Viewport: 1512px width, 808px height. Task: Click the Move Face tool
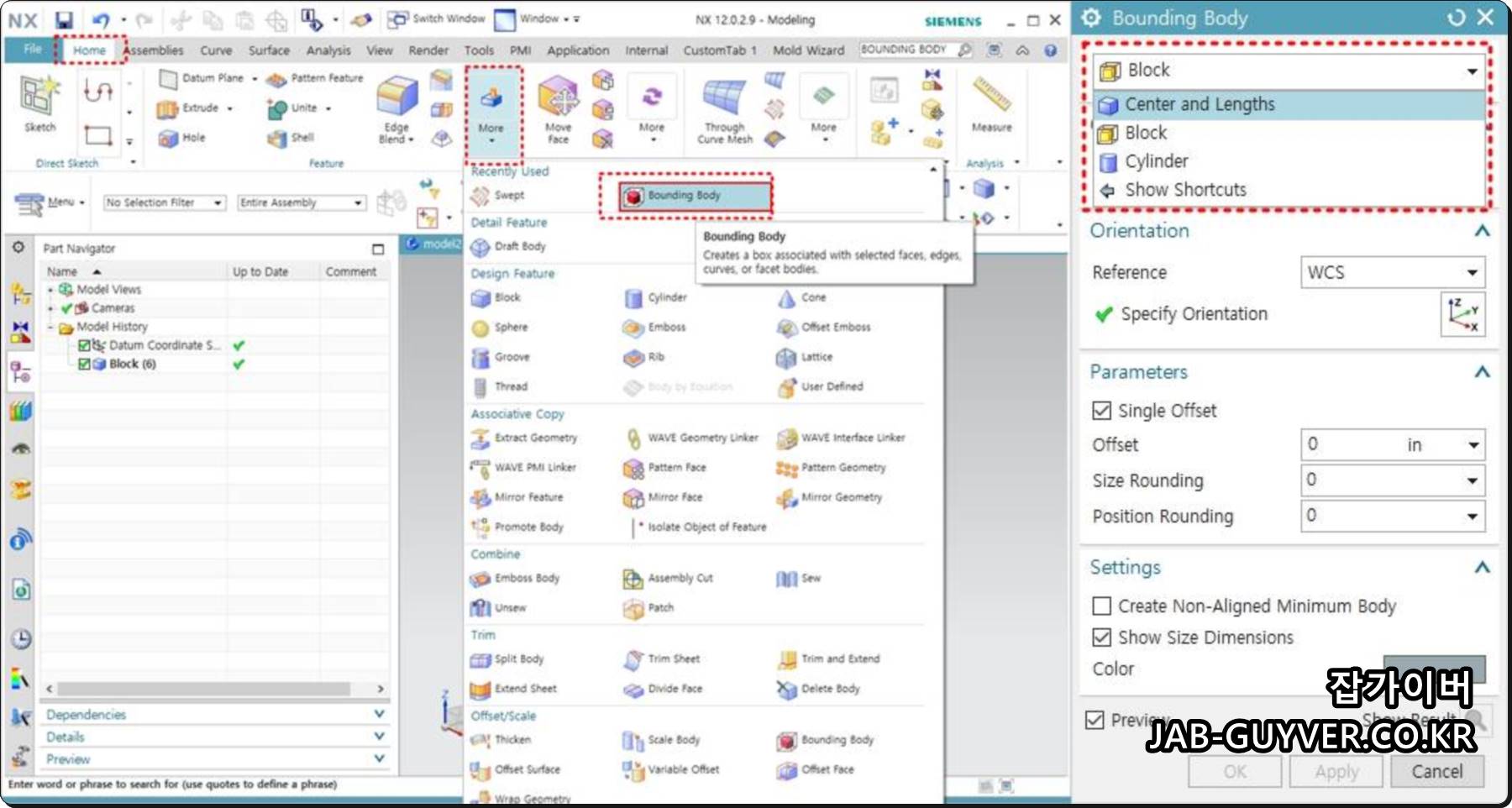(x=559, y=109)
